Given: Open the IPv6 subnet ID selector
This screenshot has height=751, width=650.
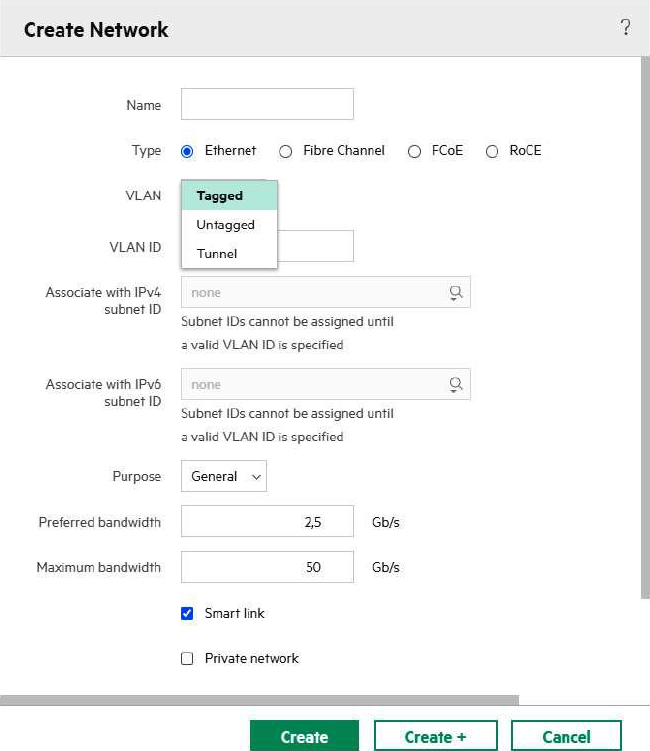Looking at the screenshot, I should 312,385.
